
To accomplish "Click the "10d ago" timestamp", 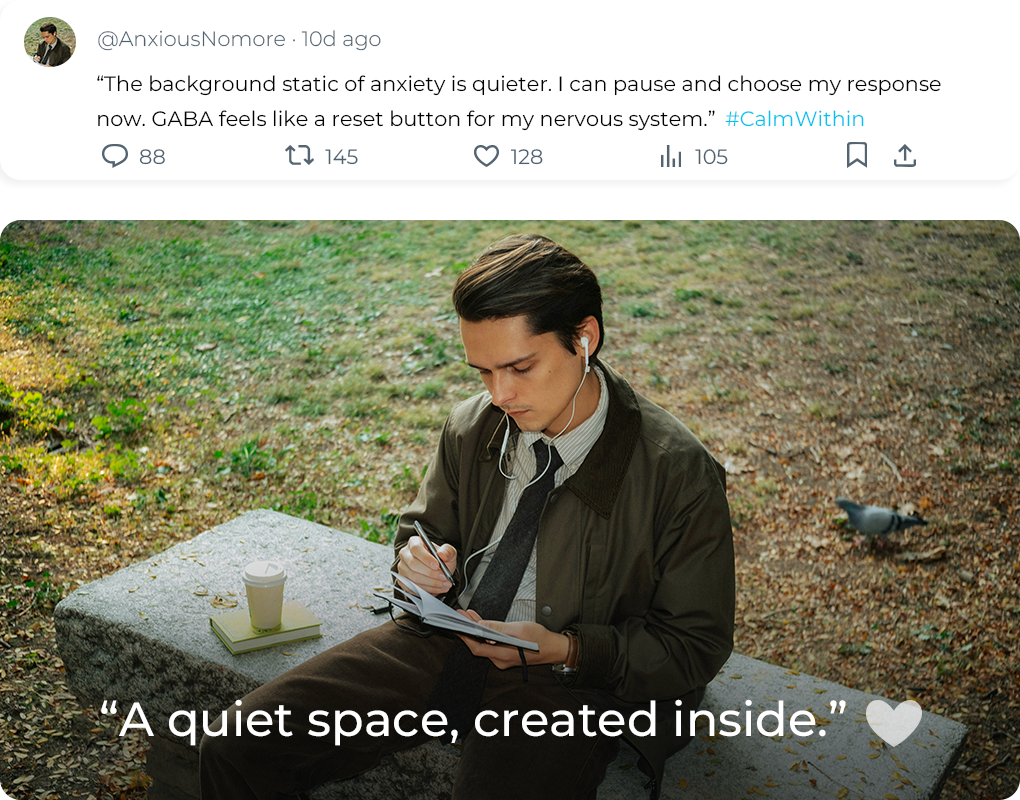I will [x=341, y=39].
